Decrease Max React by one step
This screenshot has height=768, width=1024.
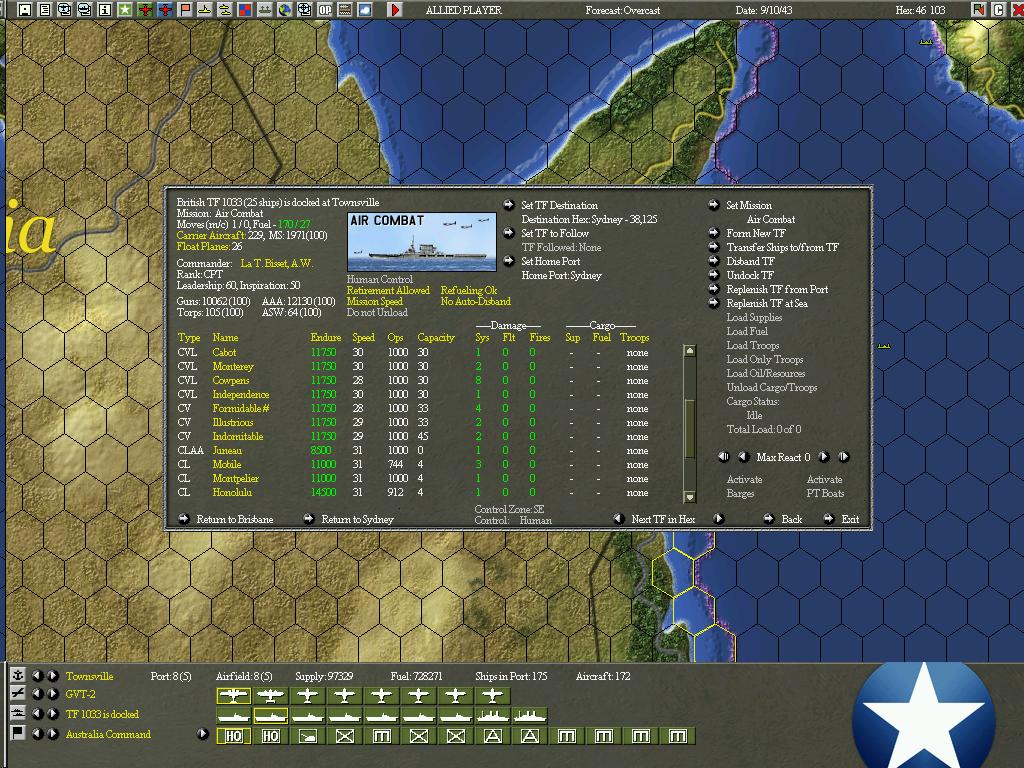click(743, 456)
